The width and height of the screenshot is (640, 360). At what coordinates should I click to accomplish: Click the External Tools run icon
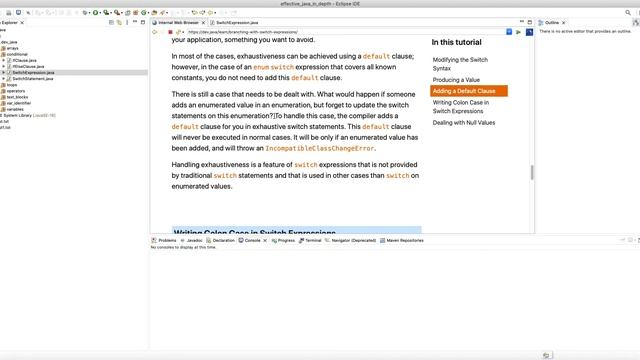tap(117, 13)
